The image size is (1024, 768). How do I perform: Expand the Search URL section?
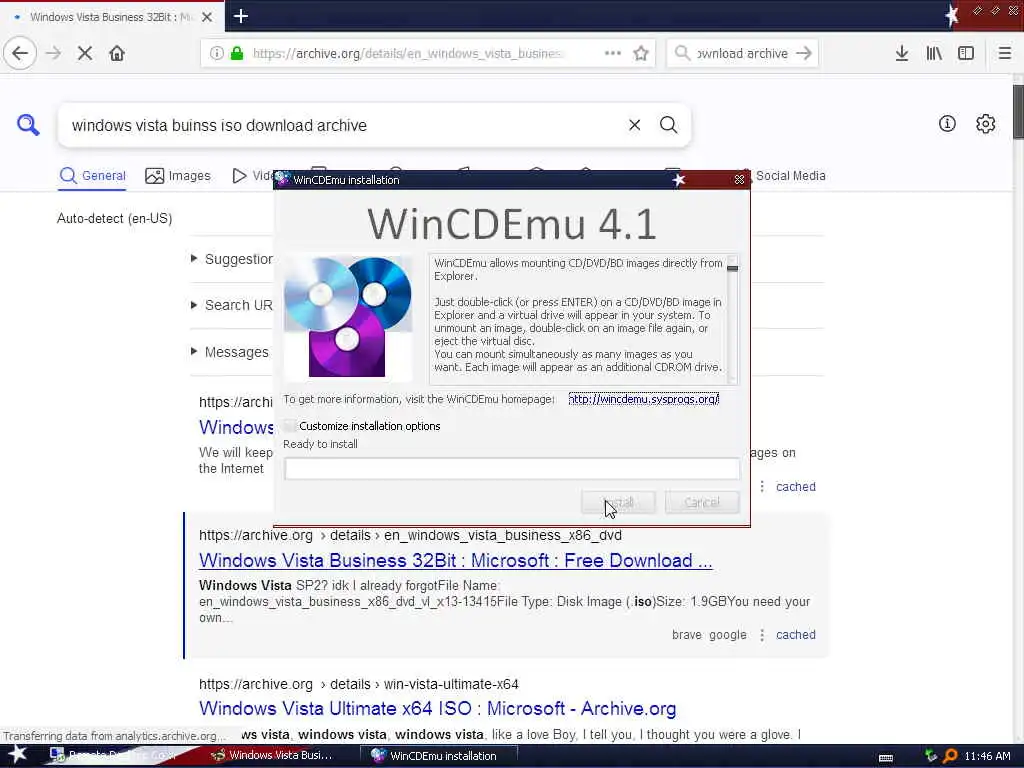(232, 305)
